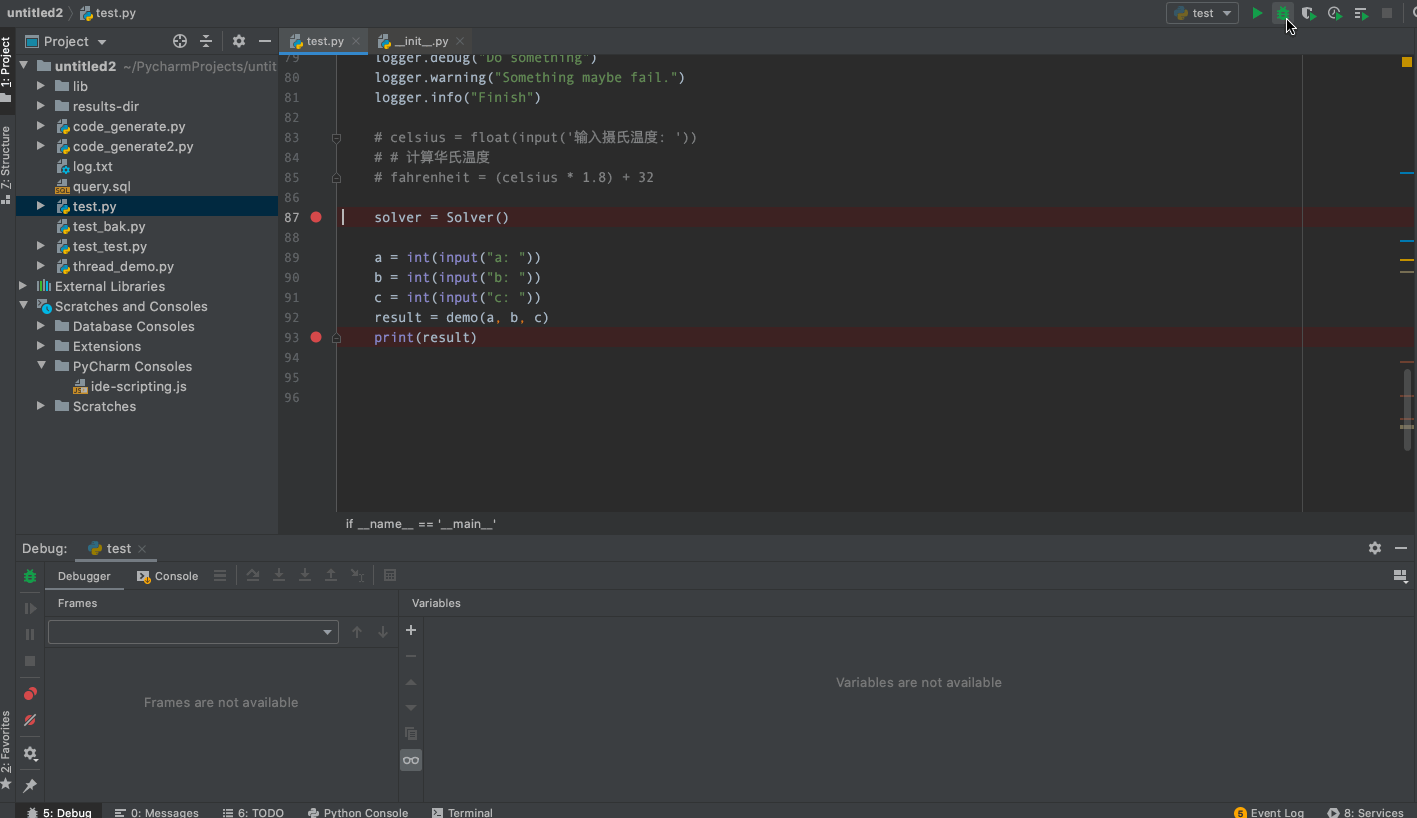Select the __init__.py editor tab
Image resolution: width=1417 pixels, height=818 pixels.
click(x=421, y=41)
